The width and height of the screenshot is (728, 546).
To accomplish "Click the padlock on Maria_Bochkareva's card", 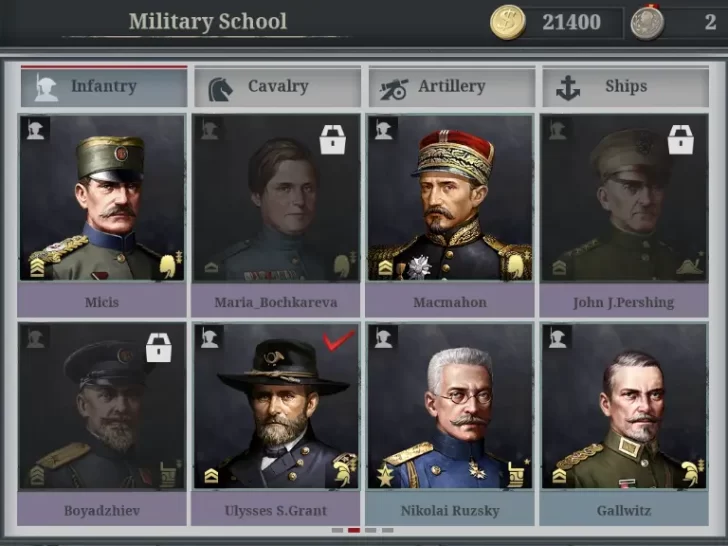I will tap(333, 139).
